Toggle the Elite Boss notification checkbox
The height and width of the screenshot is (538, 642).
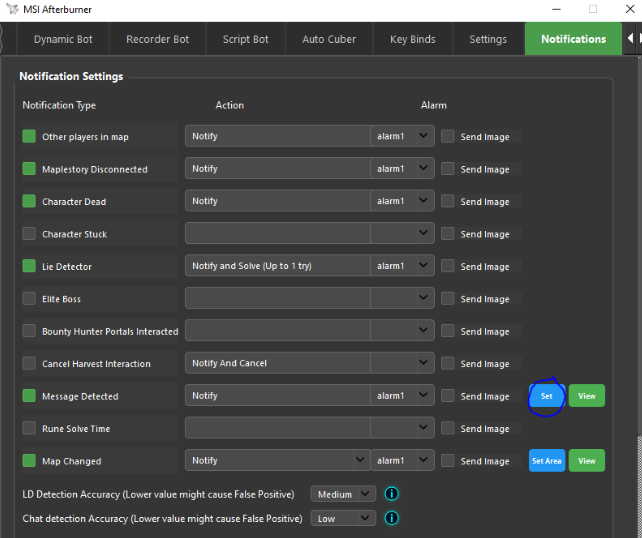[29, 299]
